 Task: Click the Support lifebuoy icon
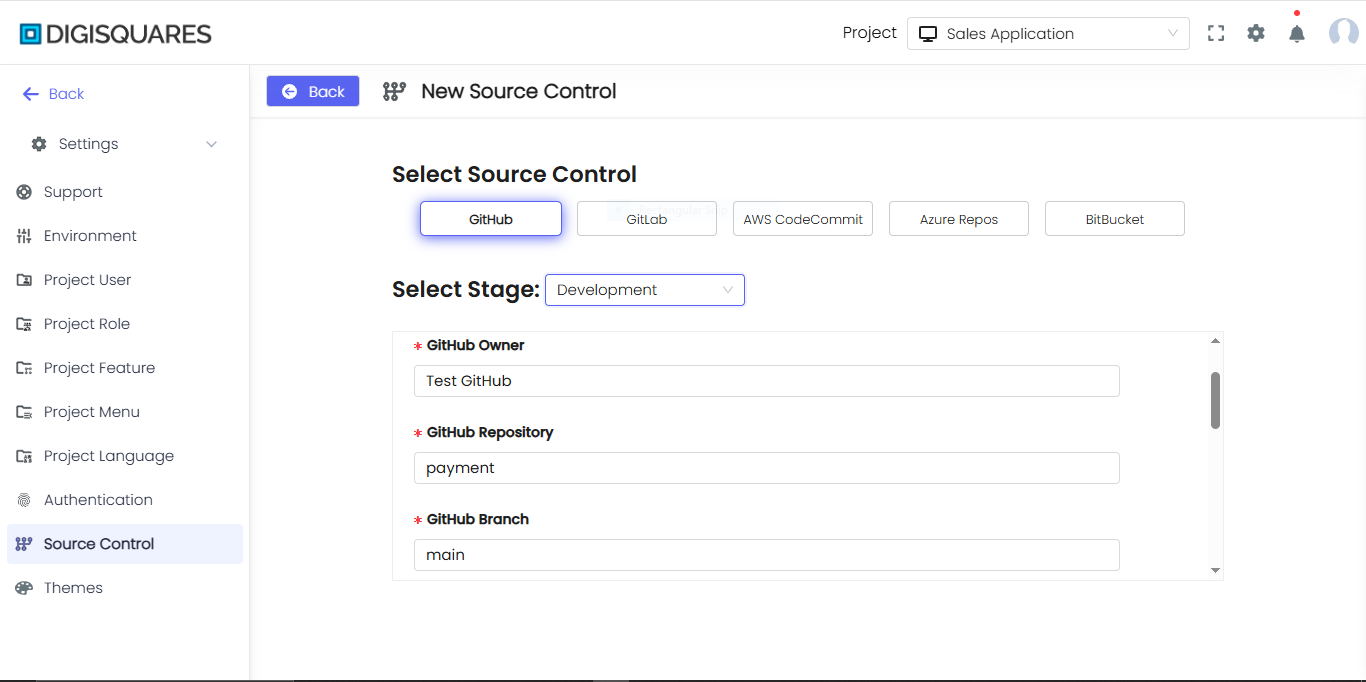(x=24, y=192)
